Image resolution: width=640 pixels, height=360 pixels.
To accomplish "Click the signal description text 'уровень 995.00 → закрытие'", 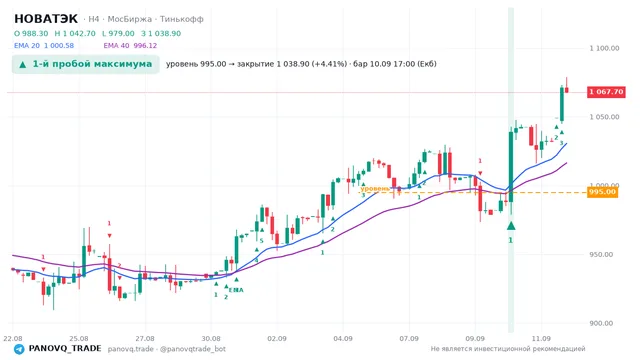I will [221, 64].
